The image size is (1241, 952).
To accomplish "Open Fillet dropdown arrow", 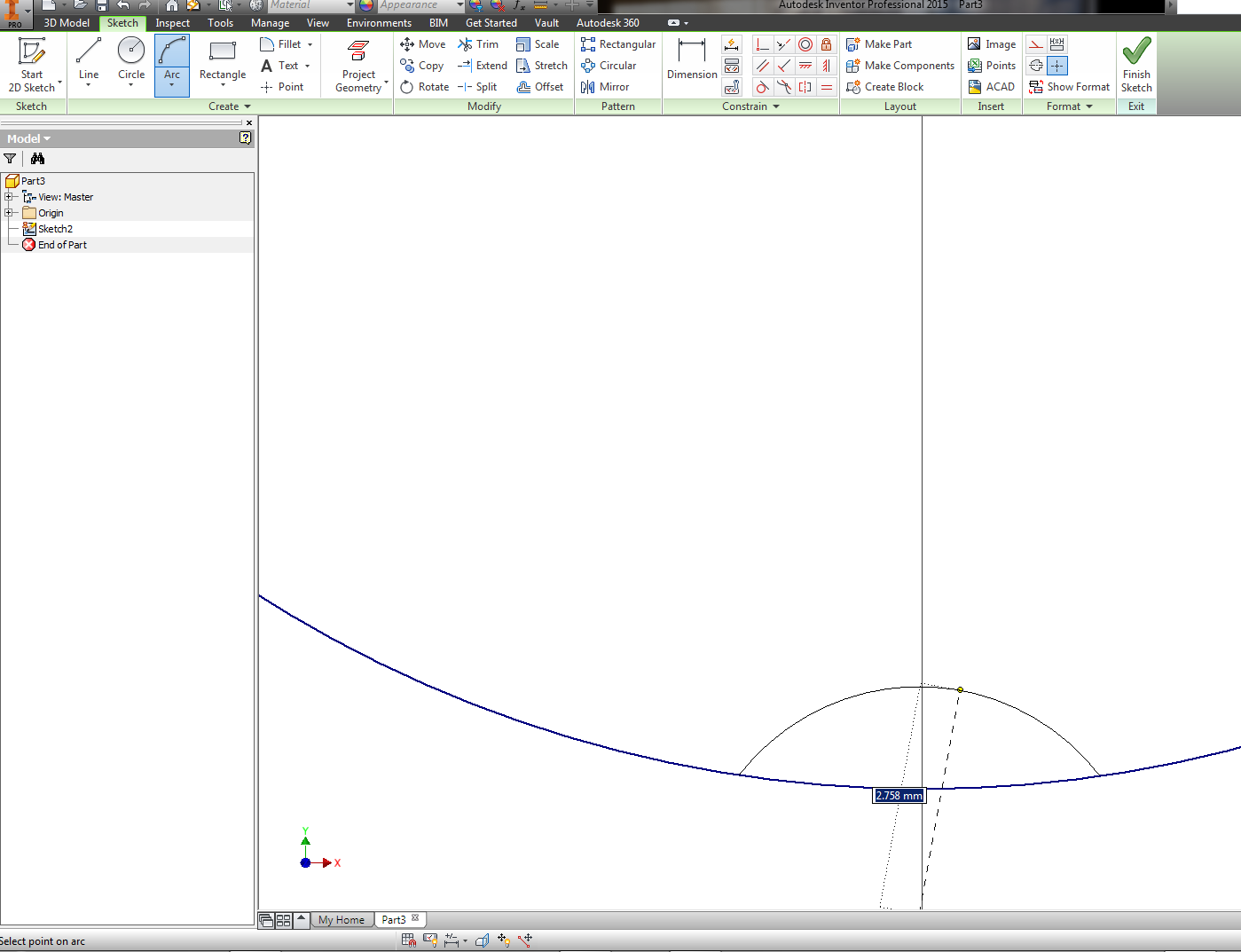I will pos(310,44).
